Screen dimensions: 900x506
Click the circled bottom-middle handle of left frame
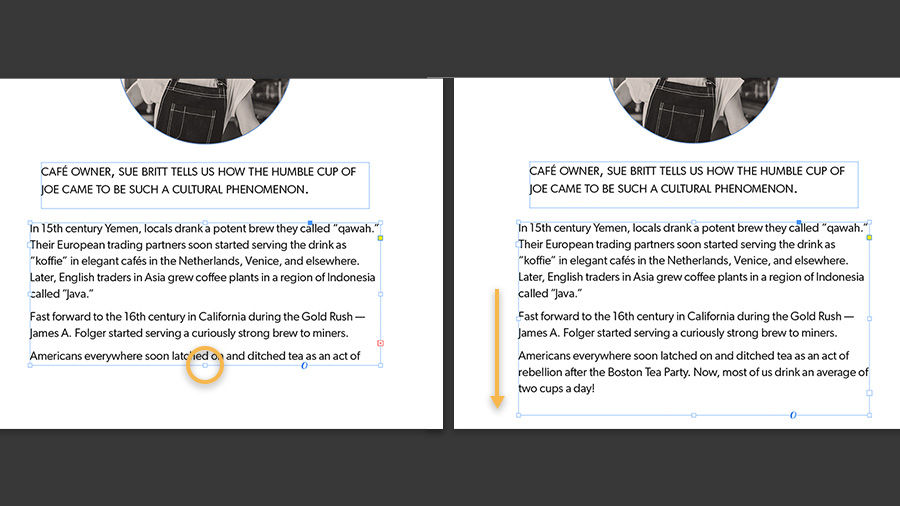pos(205,365)
